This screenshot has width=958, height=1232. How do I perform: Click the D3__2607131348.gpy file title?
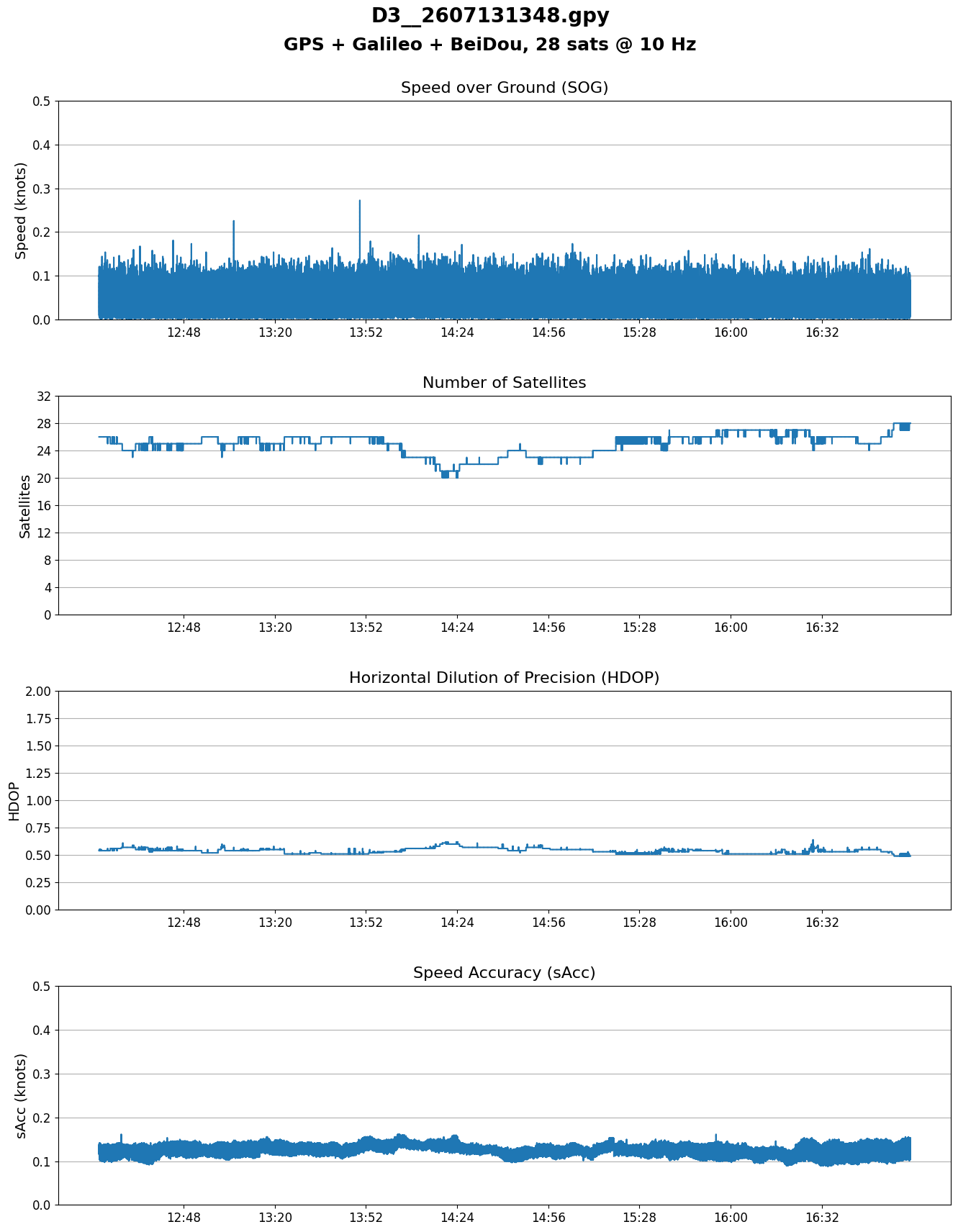click(490, 16)
